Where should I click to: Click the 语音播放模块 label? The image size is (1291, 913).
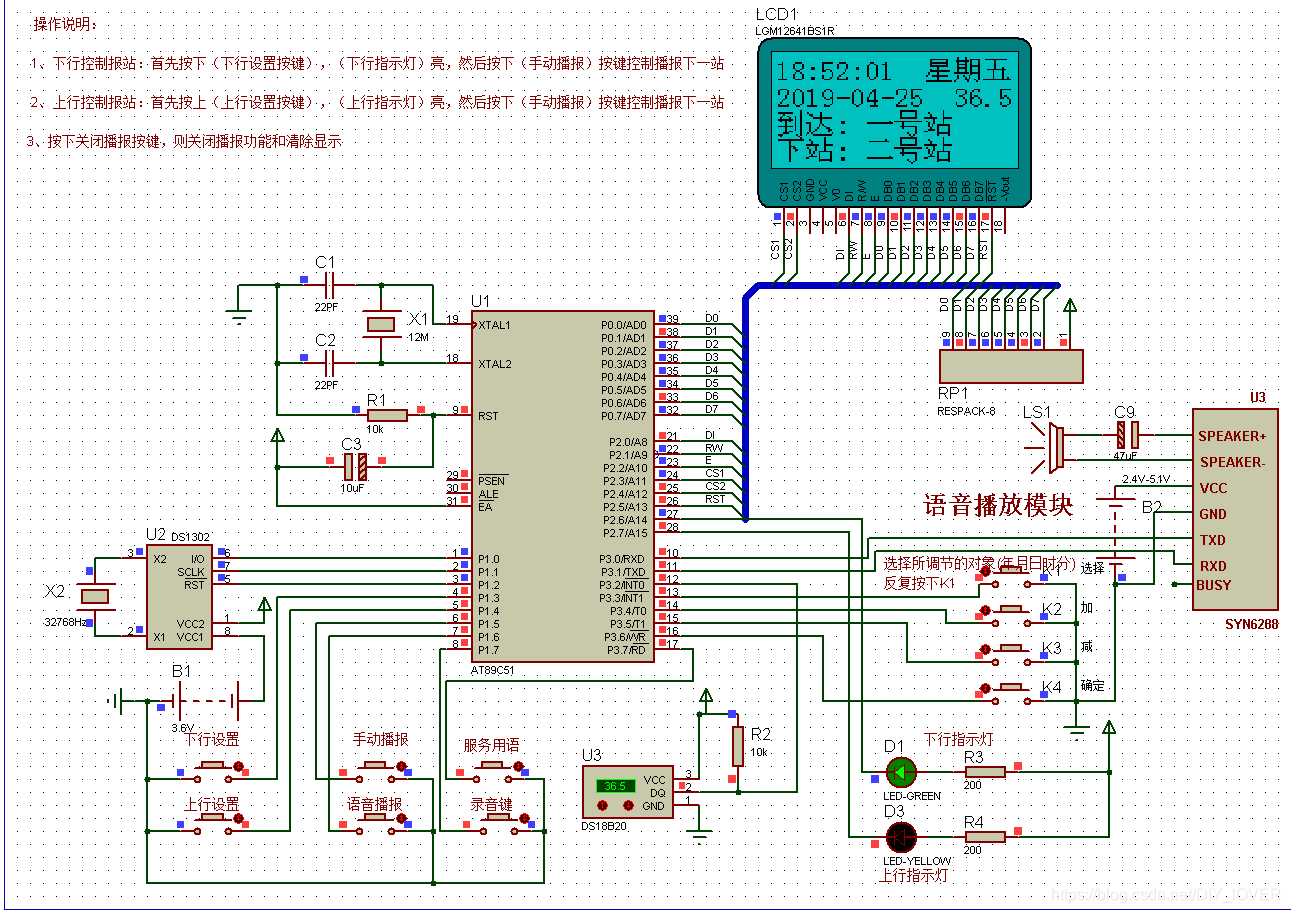[998, 505]
